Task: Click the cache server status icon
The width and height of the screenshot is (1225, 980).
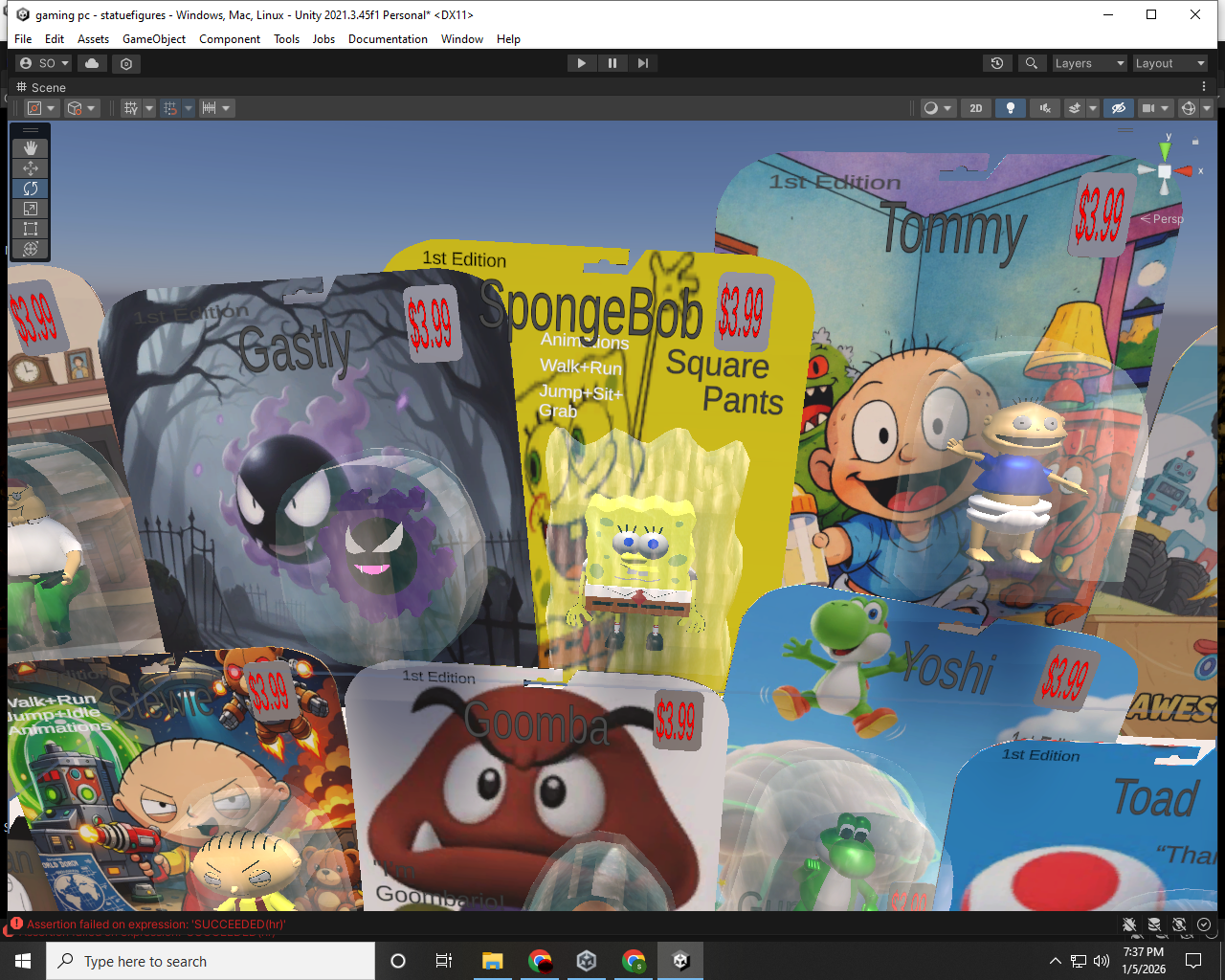Action: coord(1154,924)
